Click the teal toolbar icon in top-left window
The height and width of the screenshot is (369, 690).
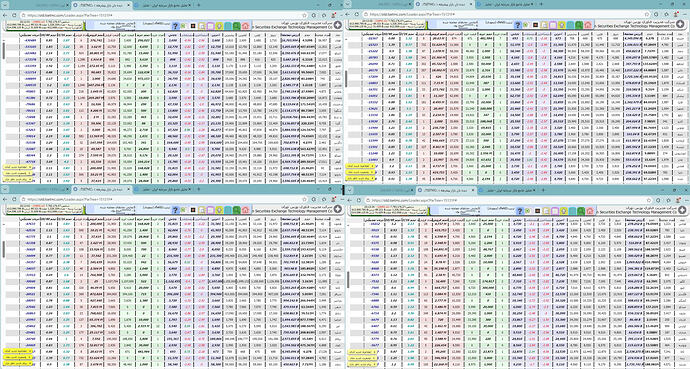point(228,26)
